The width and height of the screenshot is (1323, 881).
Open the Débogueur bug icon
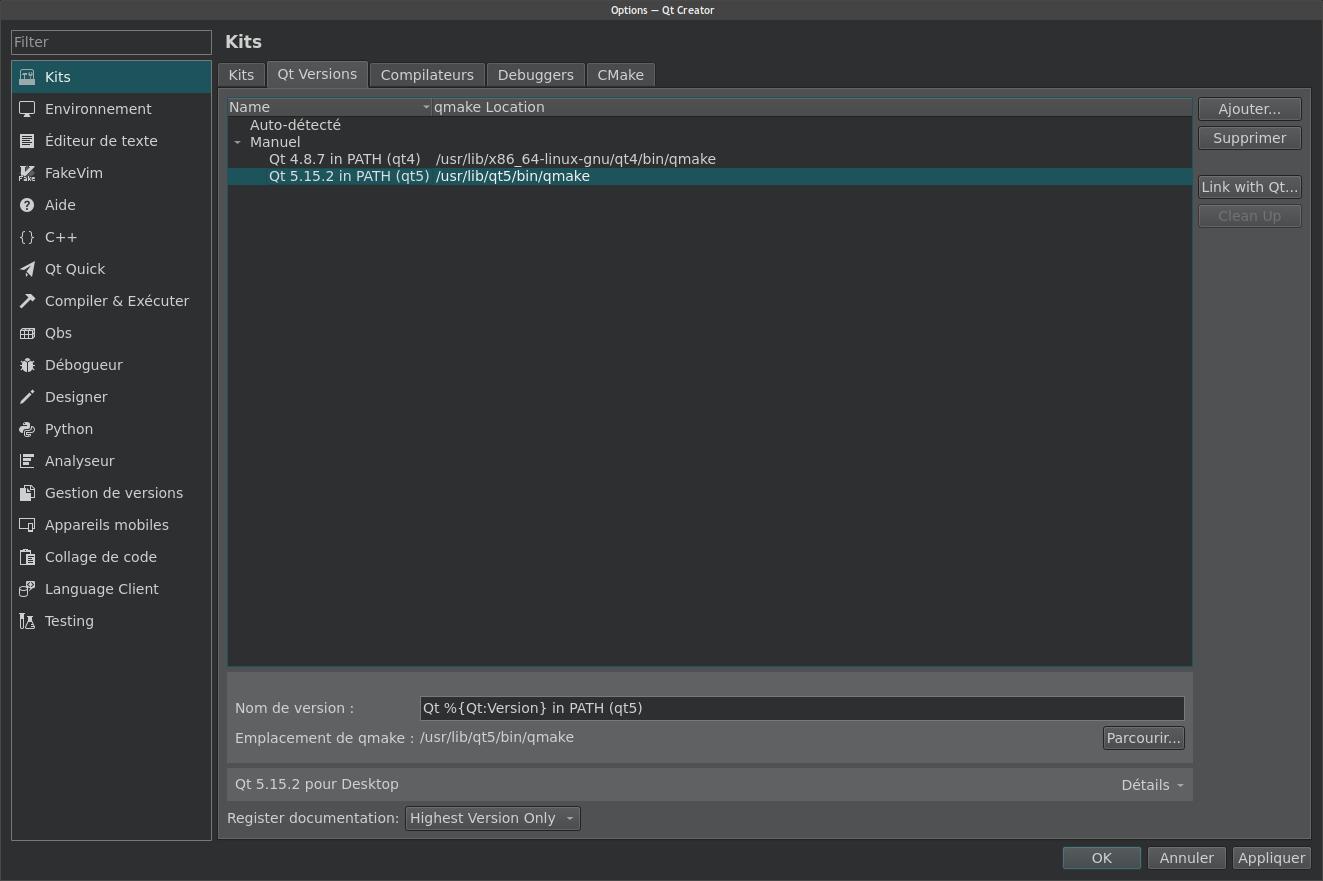coord(27,365)
